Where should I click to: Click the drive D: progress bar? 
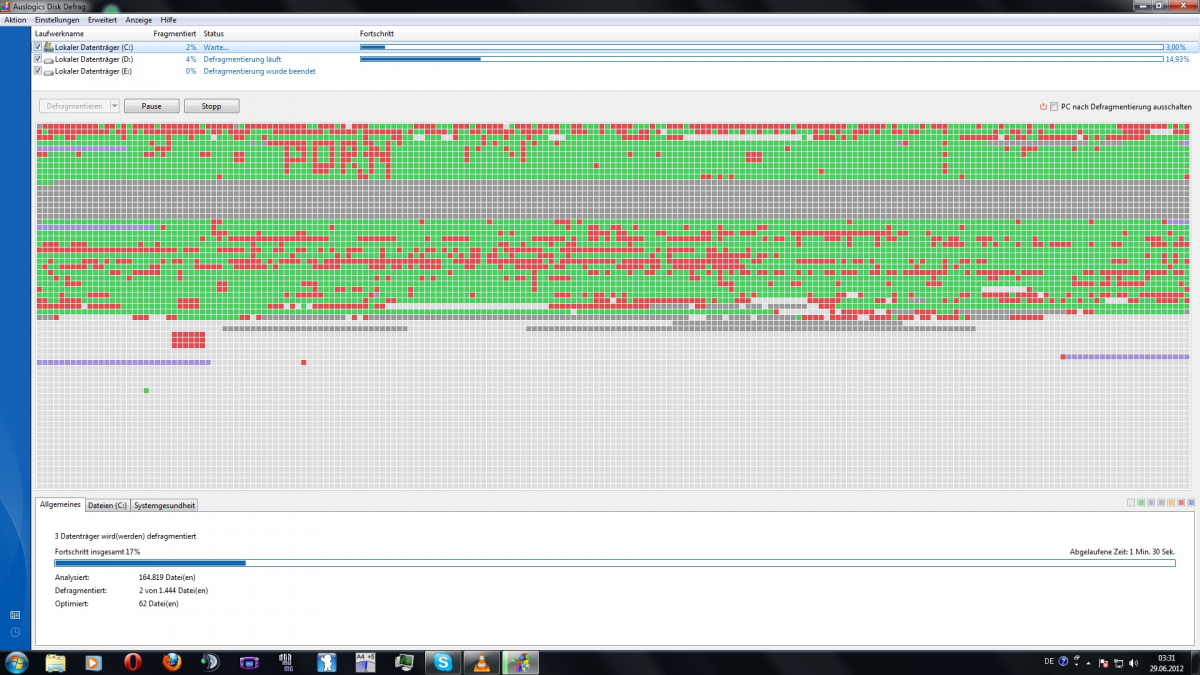[x=761, y=59]
